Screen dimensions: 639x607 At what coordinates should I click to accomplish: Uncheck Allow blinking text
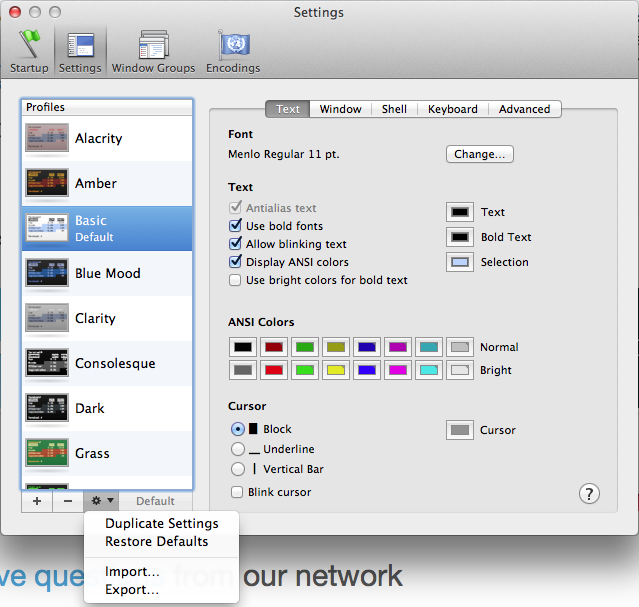[x=235, y=243]
